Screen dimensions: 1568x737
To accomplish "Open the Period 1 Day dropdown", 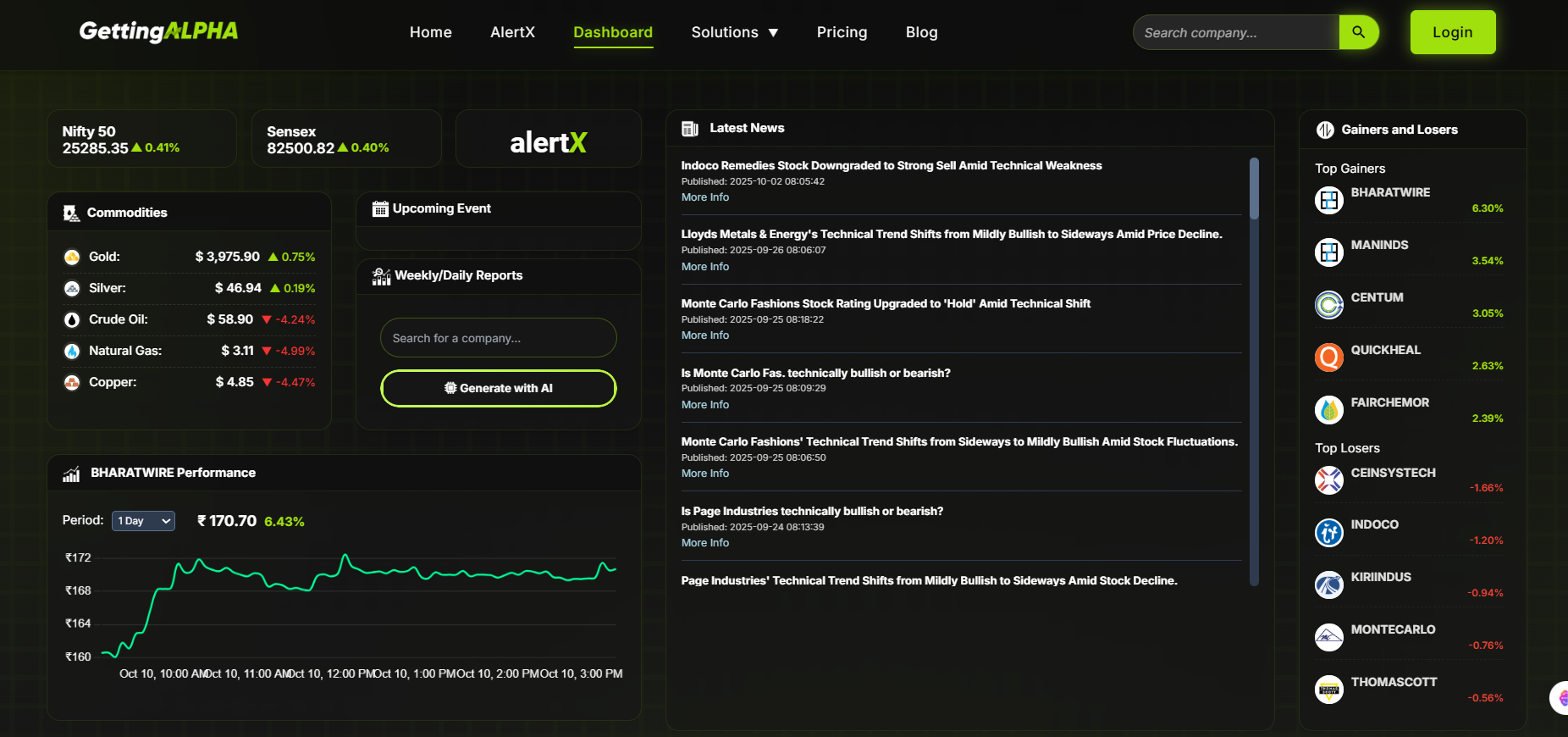I will pos(143,521).
